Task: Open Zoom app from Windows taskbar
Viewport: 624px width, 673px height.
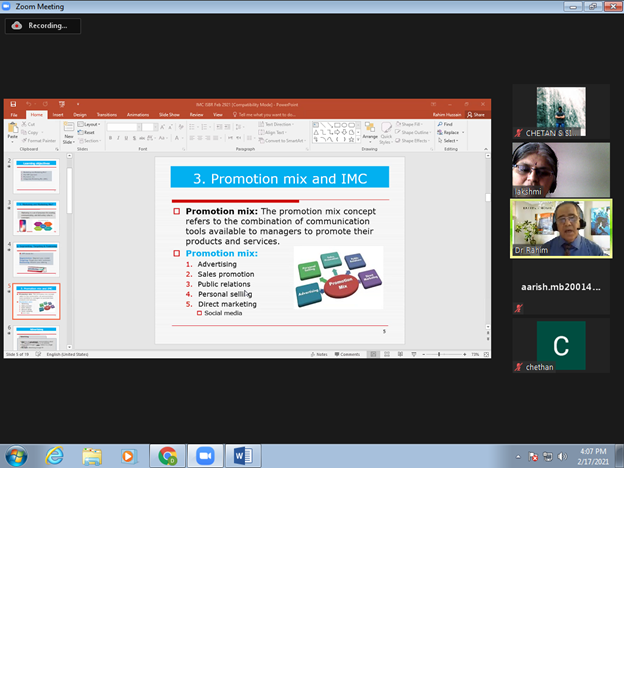Action: point(207,456)
